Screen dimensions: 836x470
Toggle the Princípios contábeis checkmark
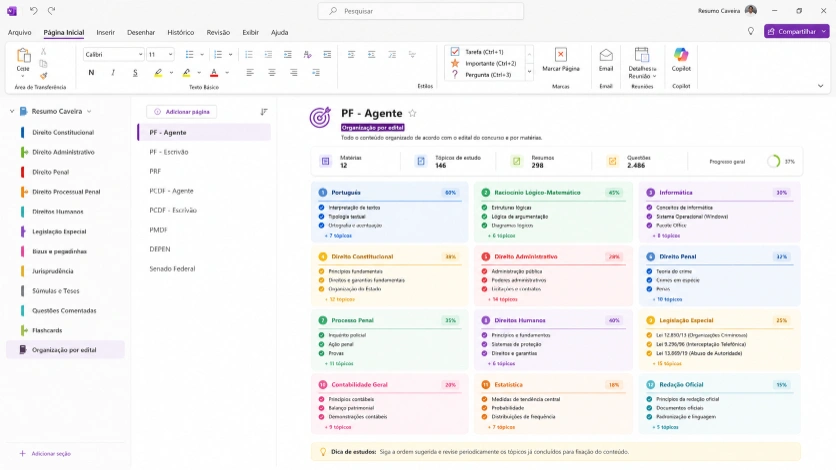point(321,399)
